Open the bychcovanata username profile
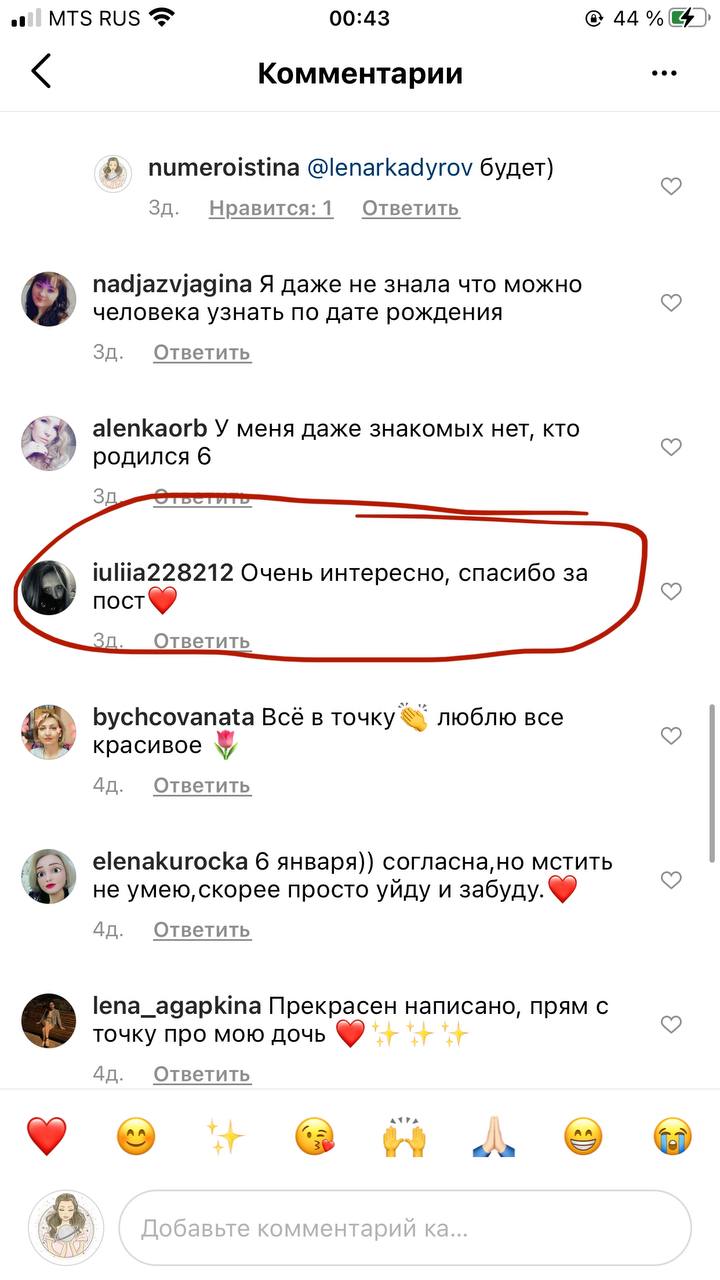This screenshot has width=720, height=1280. click(x=174, y=717)
